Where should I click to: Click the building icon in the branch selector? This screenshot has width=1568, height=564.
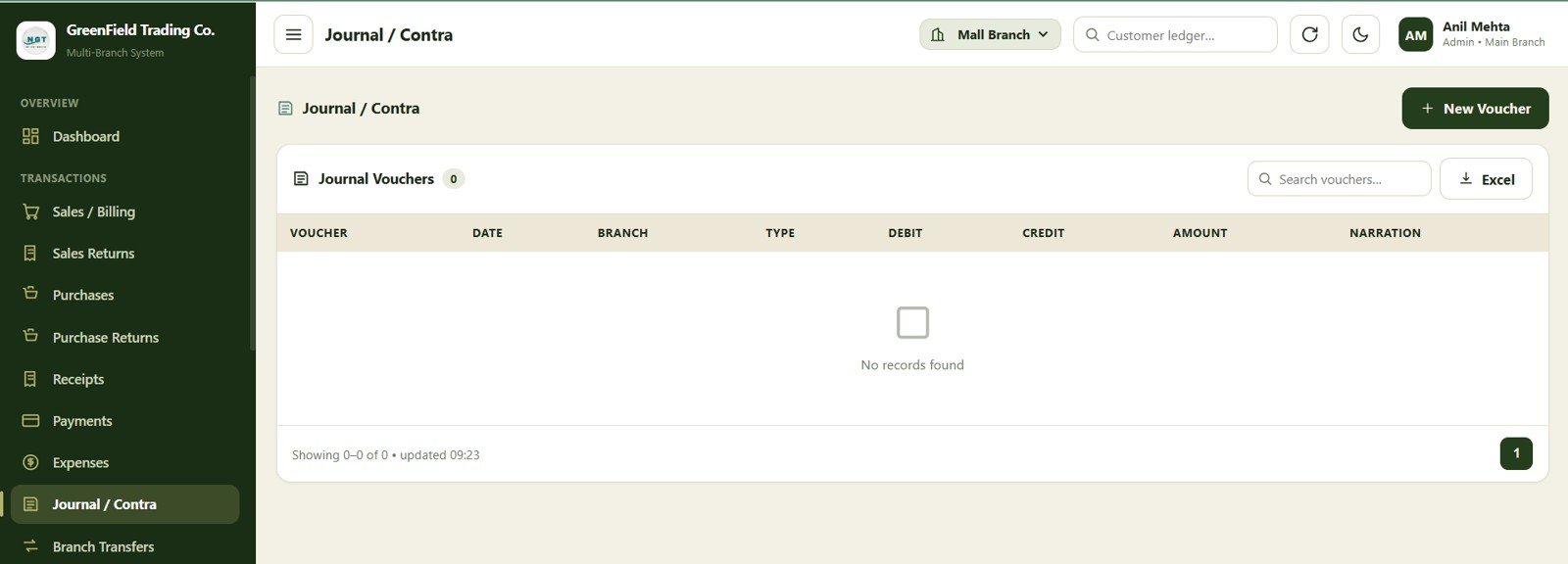pyautogui.click(x=938, y=34)
